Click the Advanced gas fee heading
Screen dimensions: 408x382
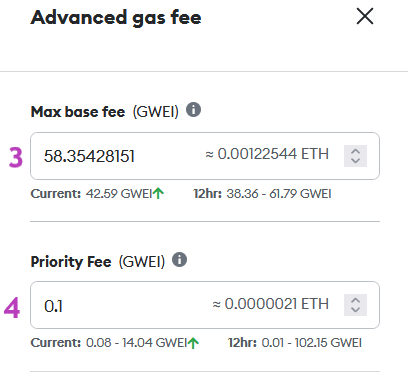coord(116,18)
